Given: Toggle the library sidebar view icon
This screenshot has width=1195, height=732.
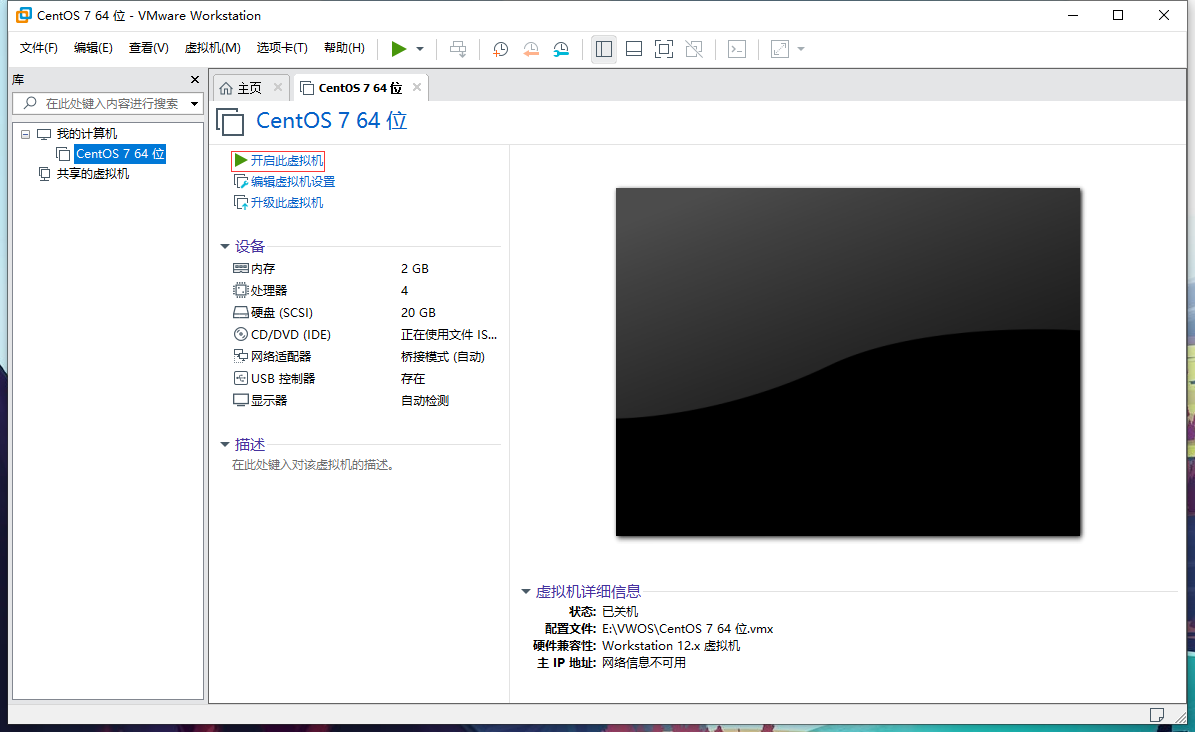Looking at the screenshot, I should click(604, 49).
